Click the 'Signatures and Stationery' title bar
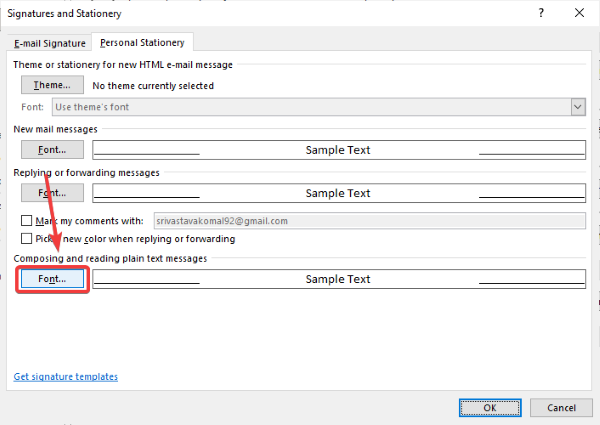Image resolution: width=600 pixels, height=425 pixels. 200,12
